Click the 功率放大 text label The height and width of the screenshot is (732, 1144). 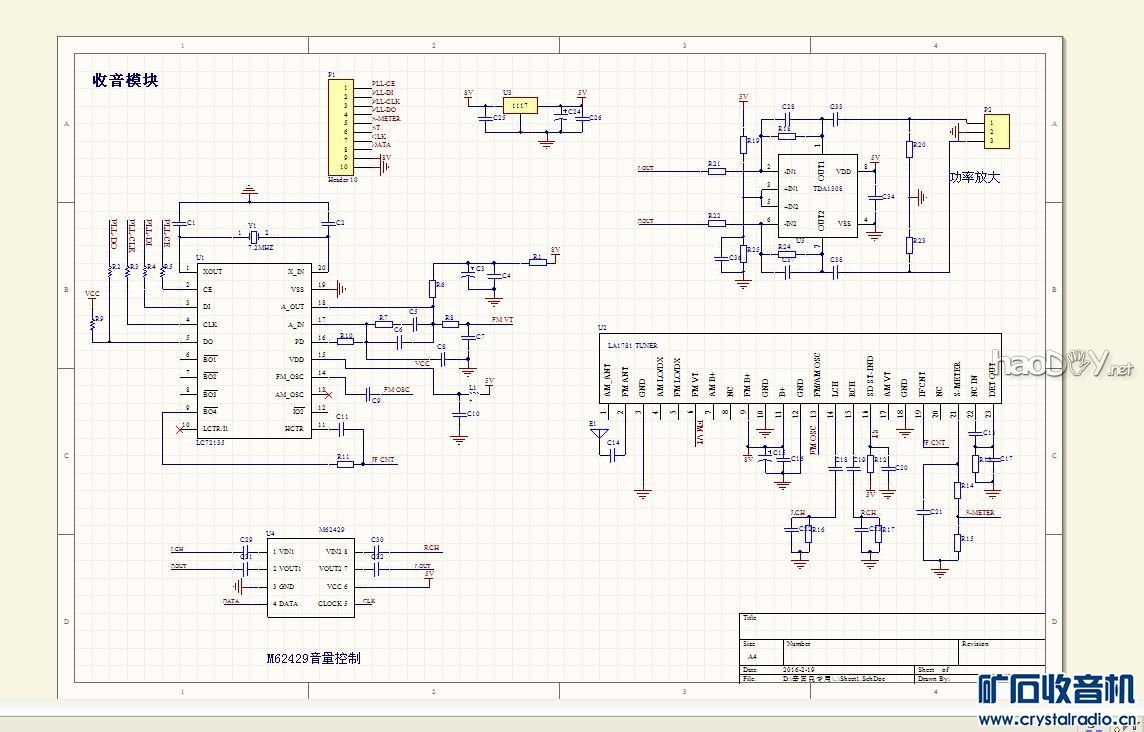pos(974,177)
